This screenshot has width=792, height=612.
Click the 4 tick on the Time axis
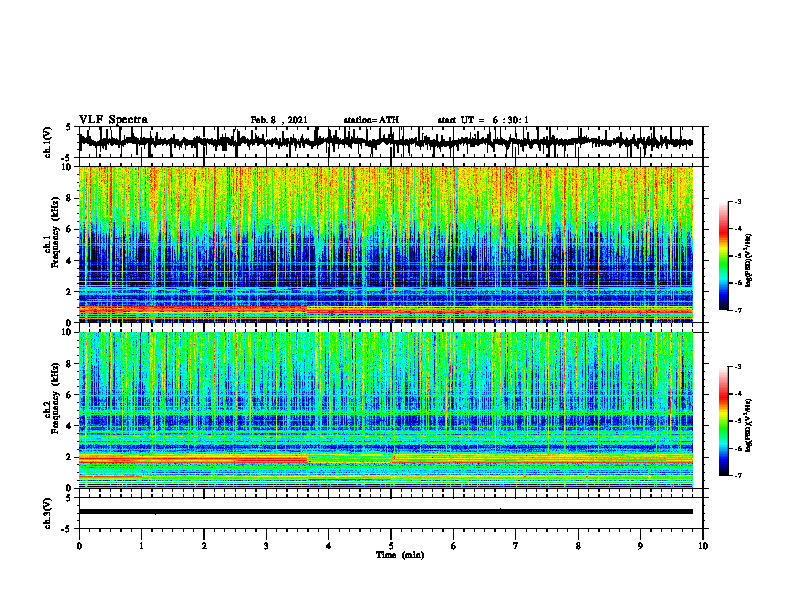(328, 546)
